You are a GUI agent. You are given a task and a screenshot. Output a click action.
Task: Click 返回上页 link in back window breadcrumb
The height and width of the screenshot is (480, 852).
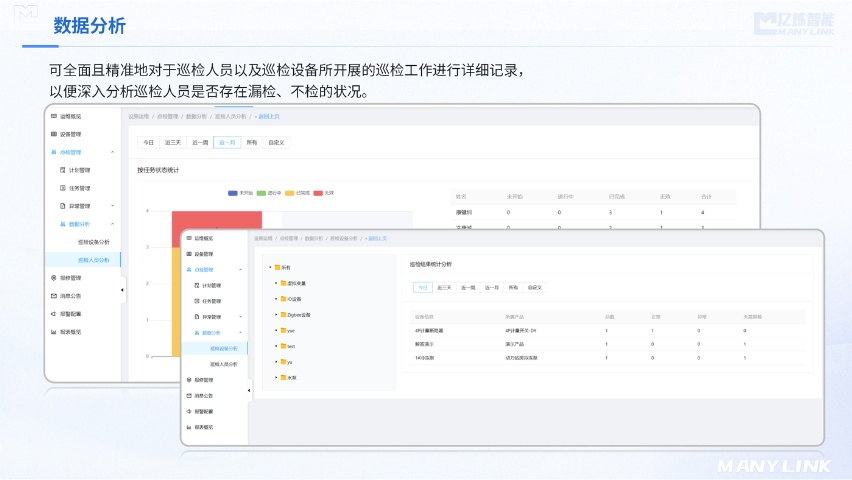(x=267, y=116)
